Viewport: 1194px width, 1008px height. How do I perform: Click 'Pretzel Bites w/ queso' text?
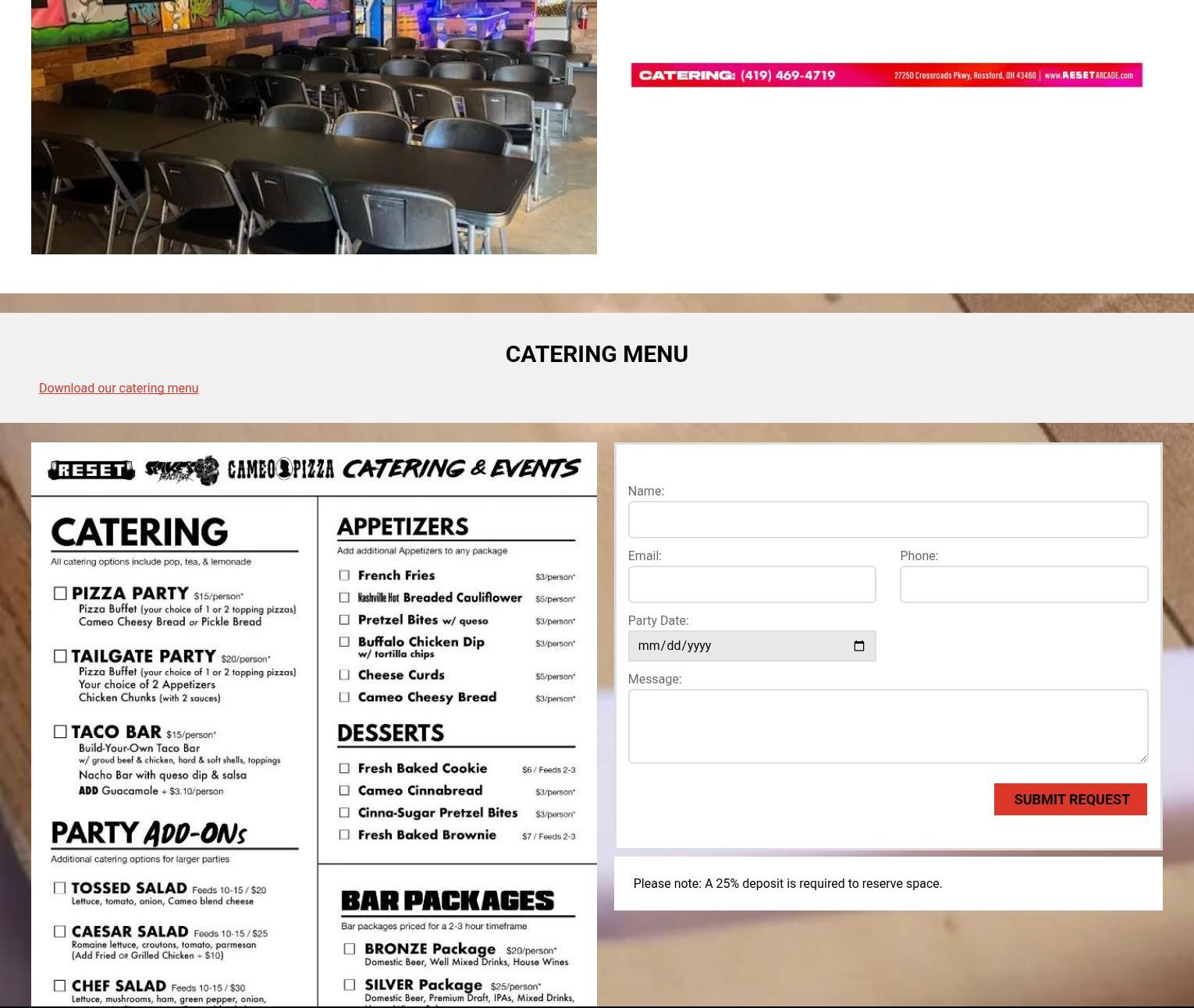coord(423,620)
